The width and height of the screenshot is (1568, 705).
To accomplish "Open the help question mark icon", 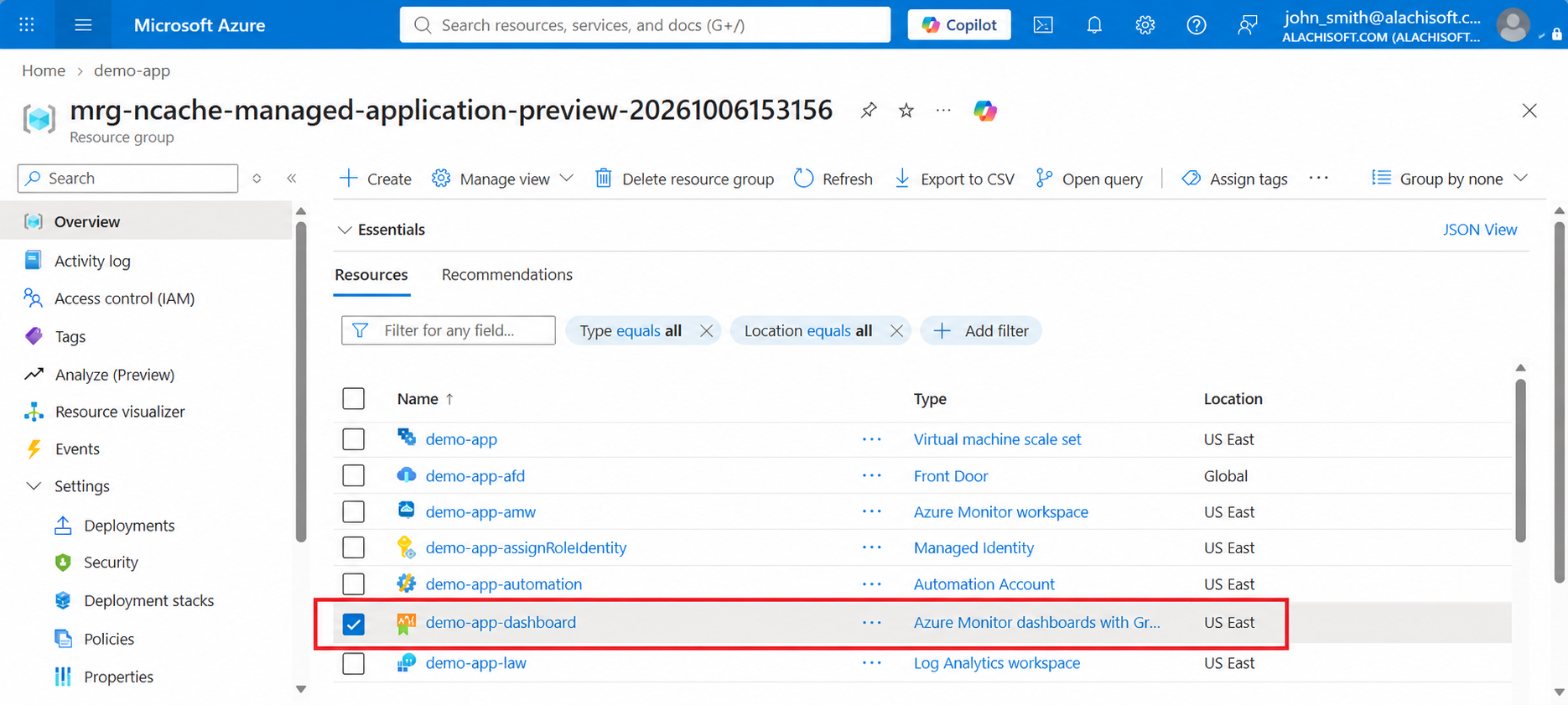I will pyautogui.click(x=1197, y=25).
